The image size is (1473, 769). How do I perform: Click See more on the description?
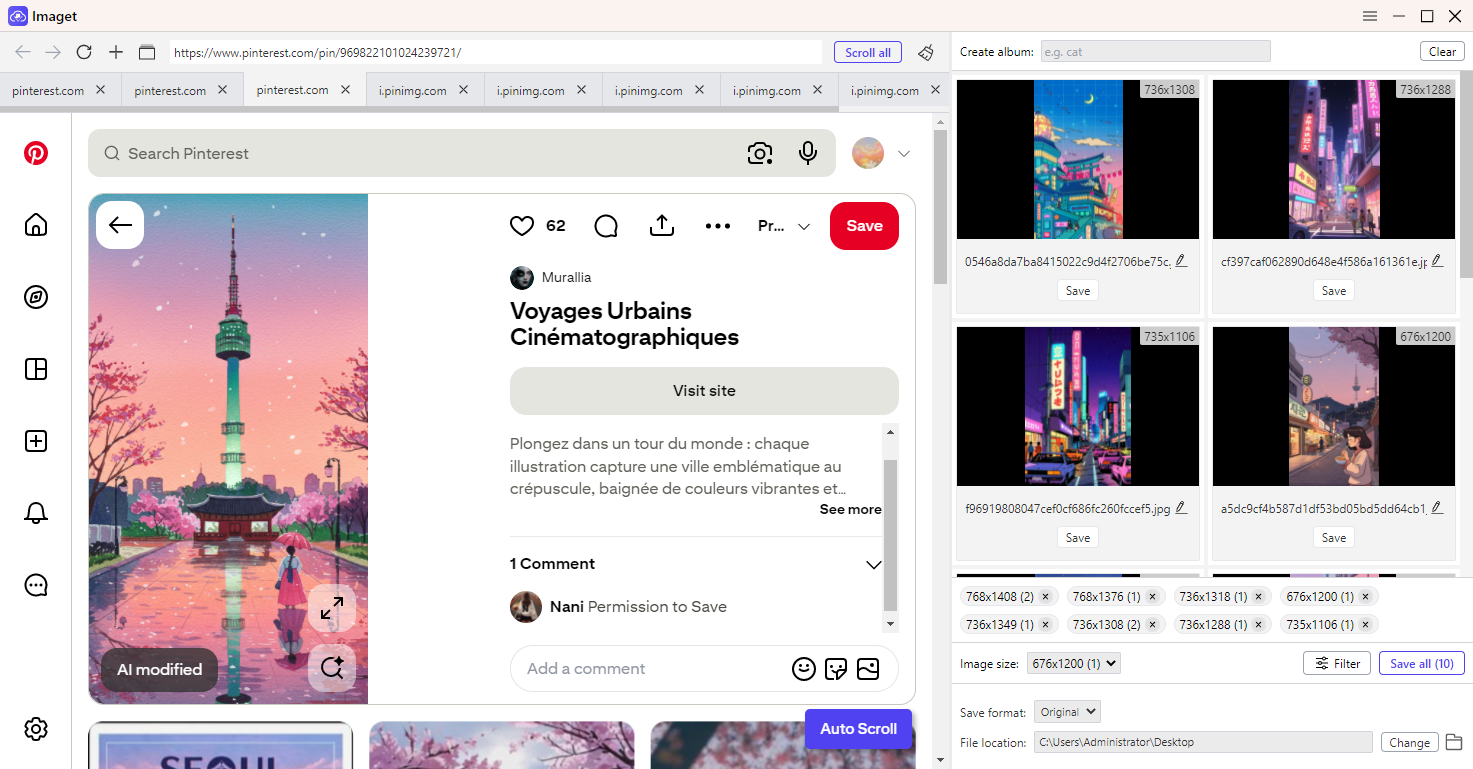[x=851, y=509]
